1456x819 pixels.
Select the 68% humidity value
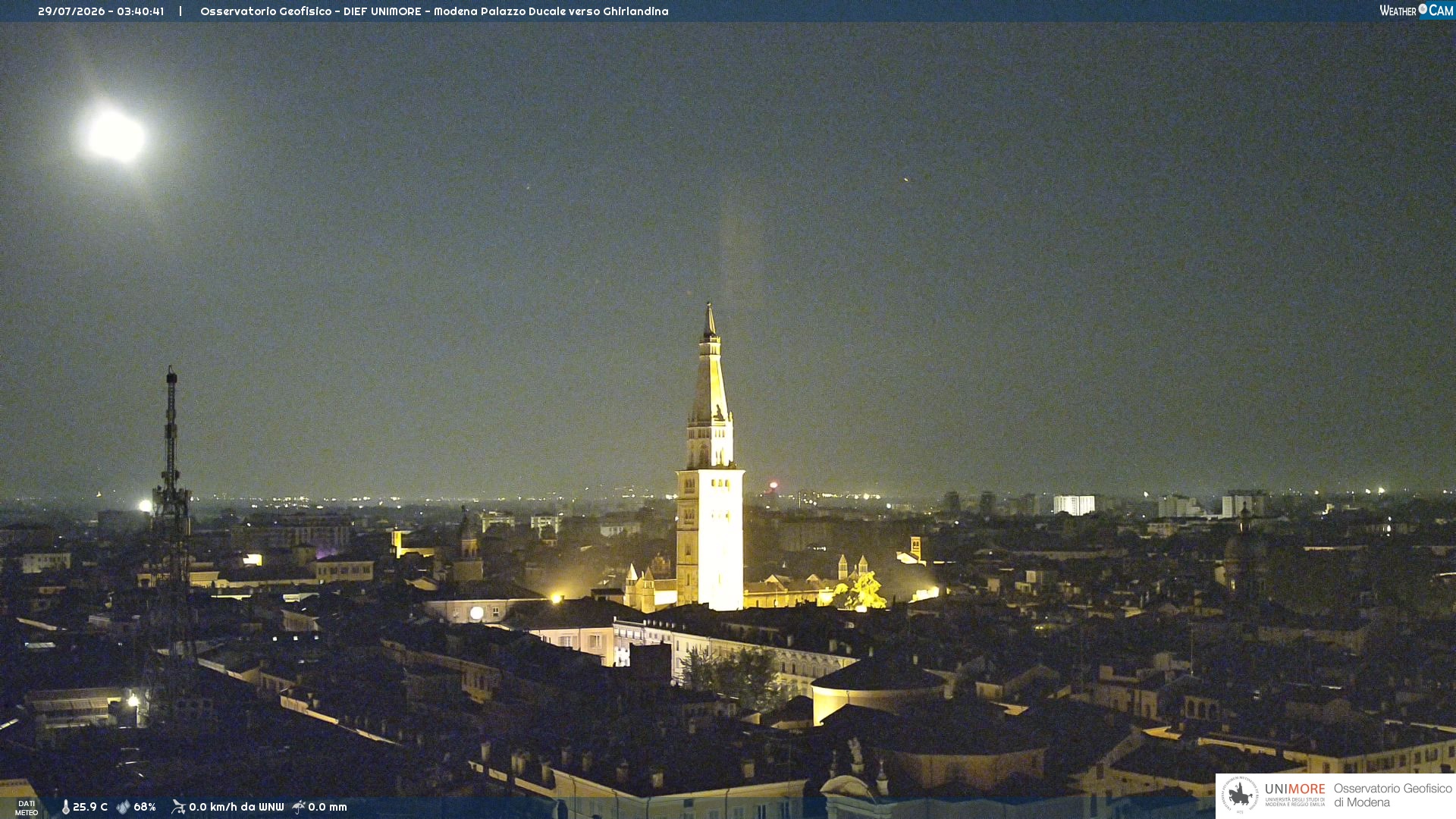click(x=145, y=808)
